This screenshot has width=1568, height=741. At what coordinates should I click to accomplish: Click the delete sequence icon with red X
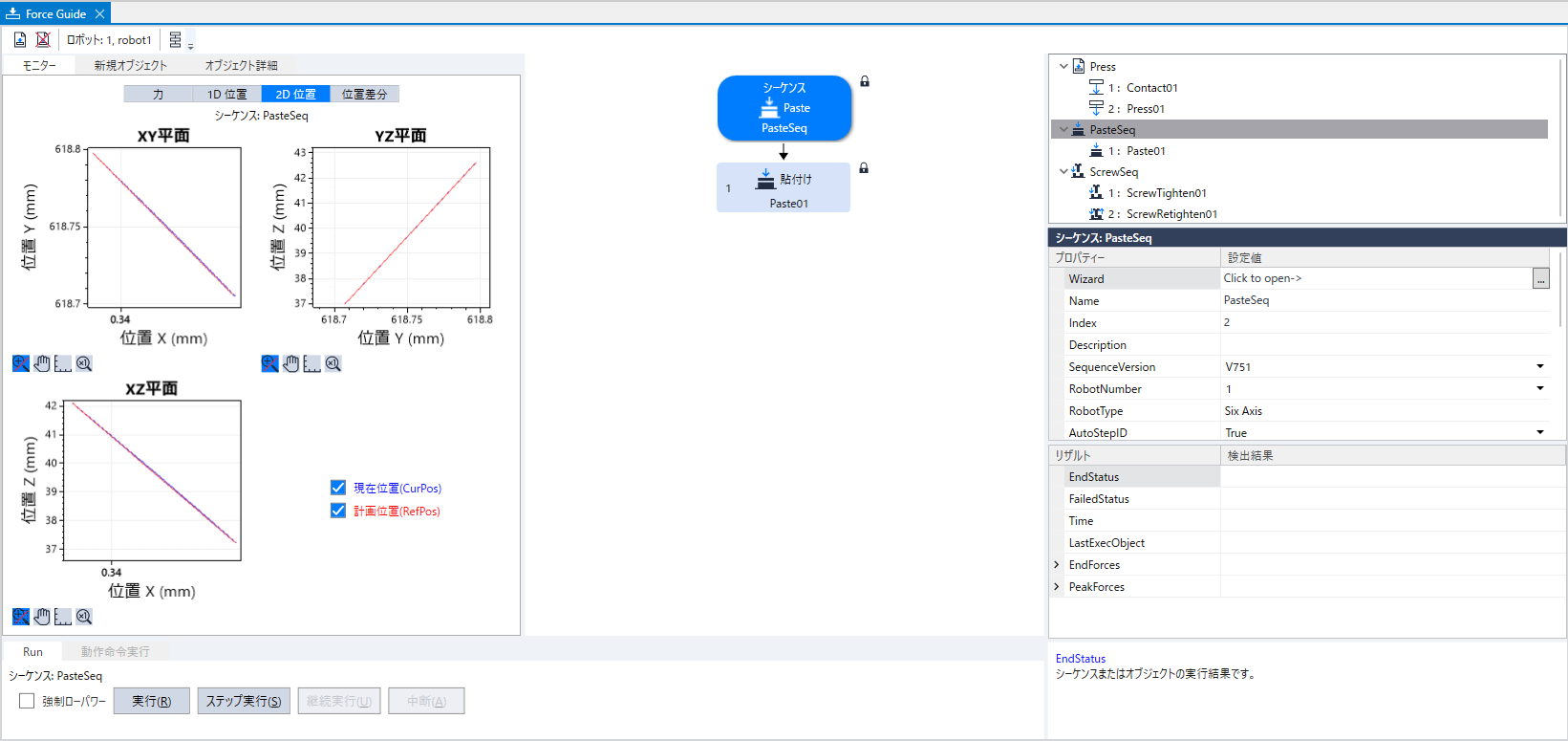tap(43, 39)
